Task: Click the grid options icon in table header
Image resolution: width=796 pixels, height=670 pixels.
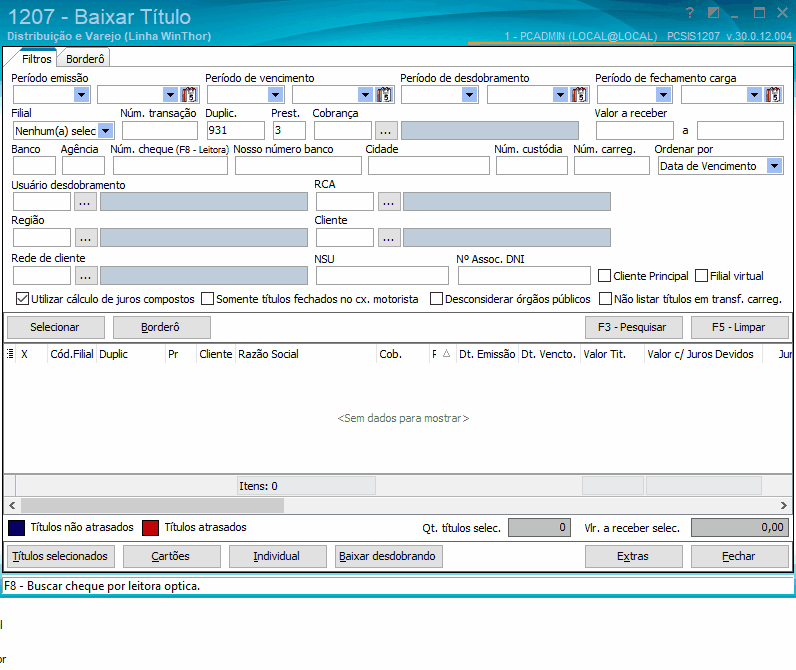Action: [x=10, y=354]
